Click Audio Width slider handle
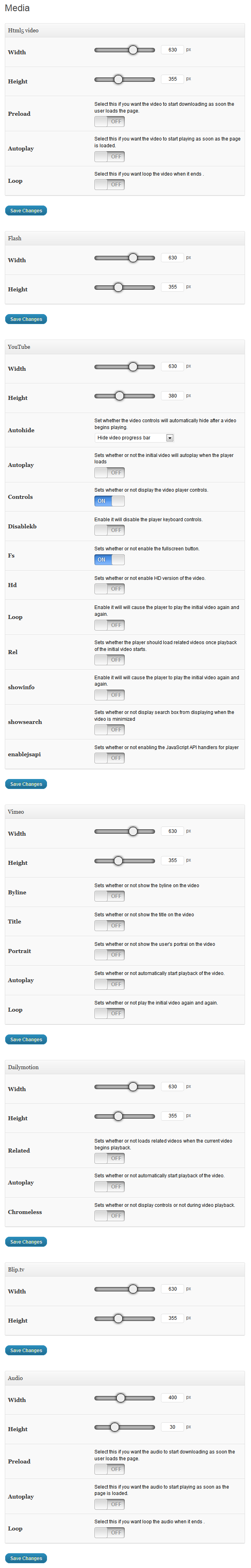 [x=120, y=1398]
